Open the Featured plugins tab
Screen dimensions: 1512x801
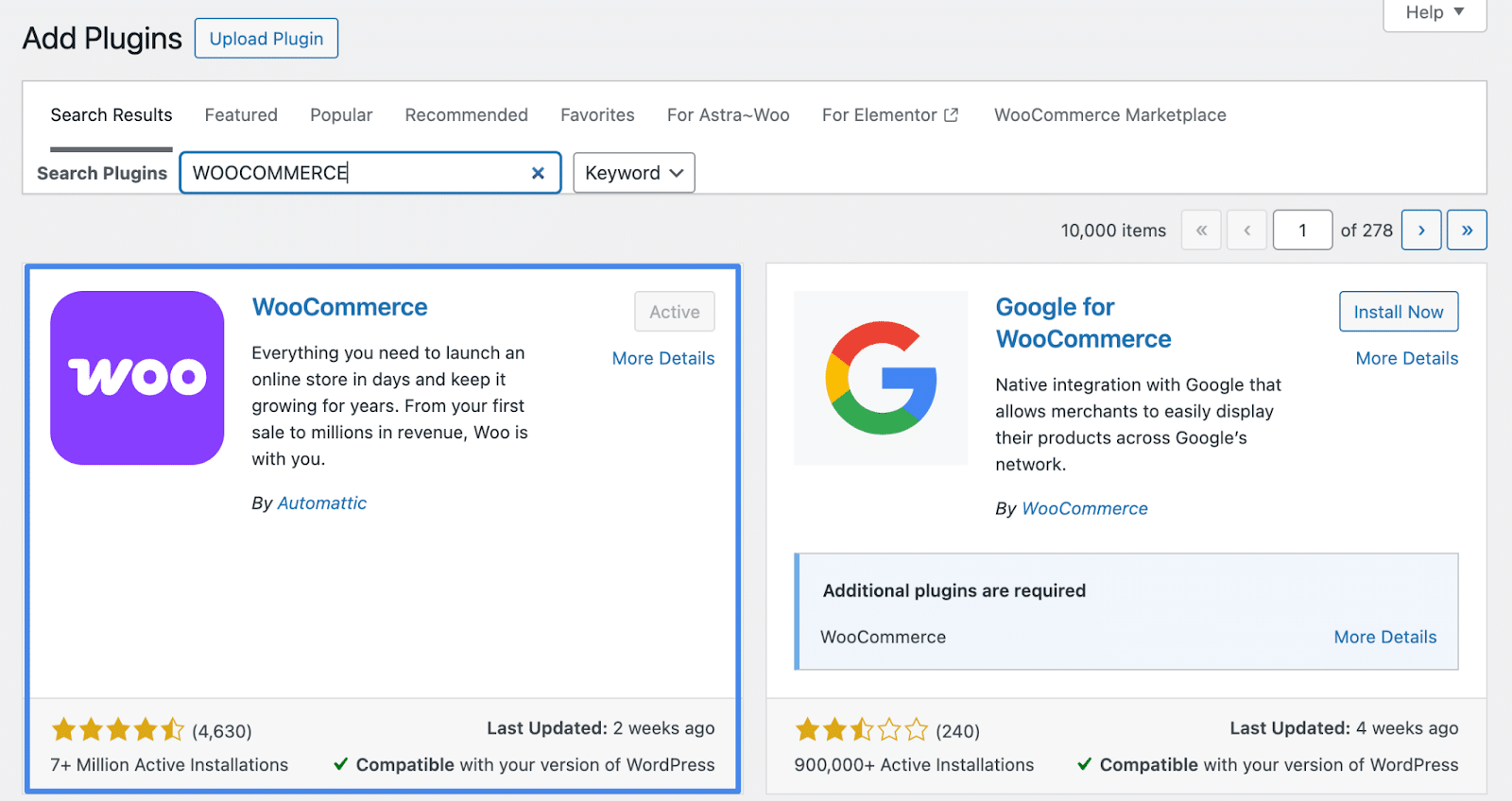coord(241,115)
